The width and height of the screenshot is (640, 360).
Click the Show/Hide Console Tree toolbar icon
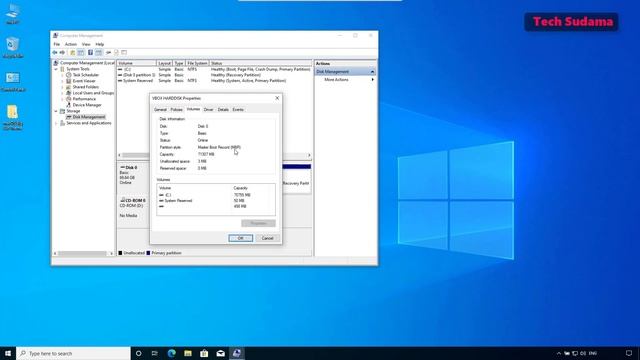tap(80, 52)
